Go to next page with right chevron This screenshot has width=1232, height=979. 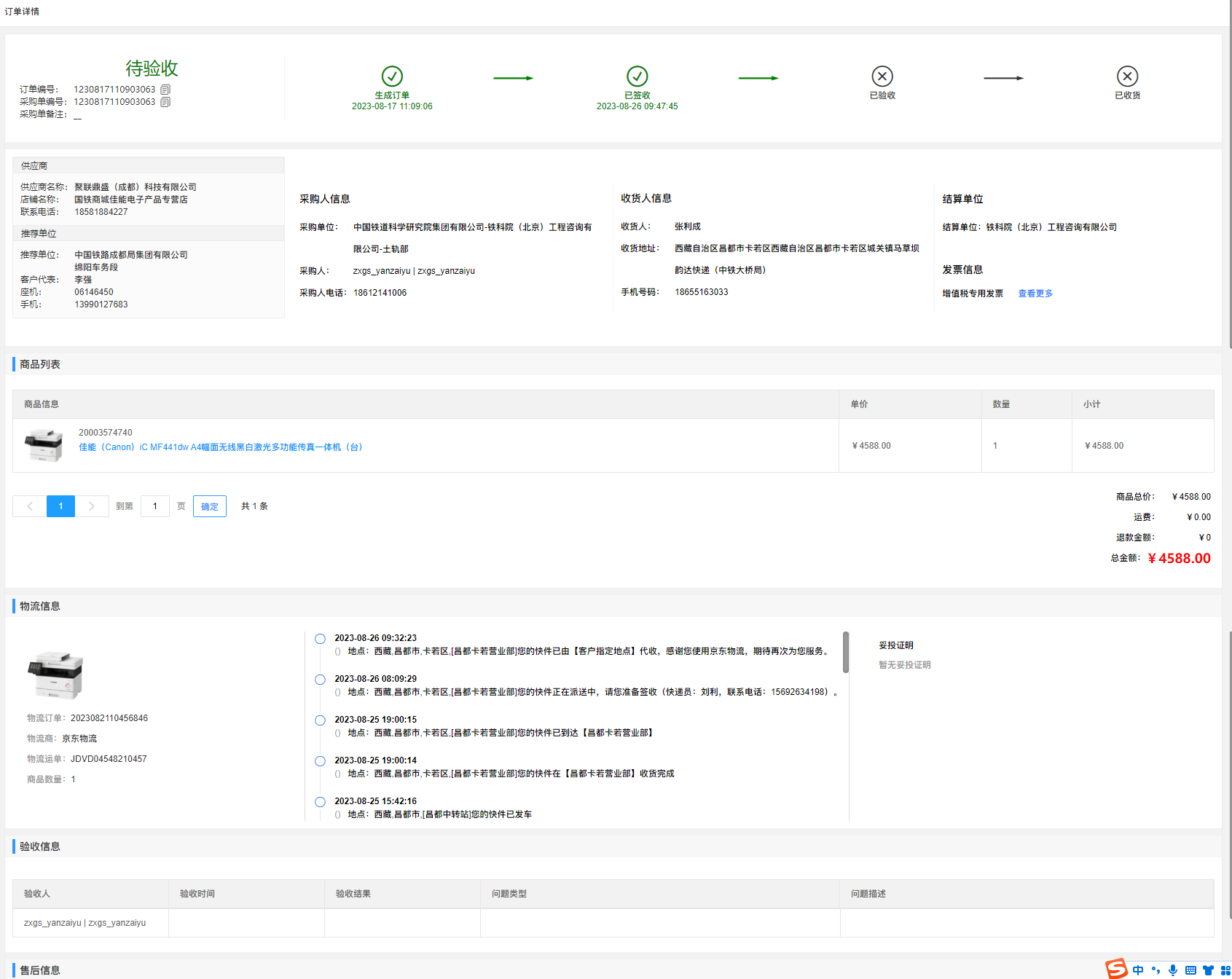(91, 506)
